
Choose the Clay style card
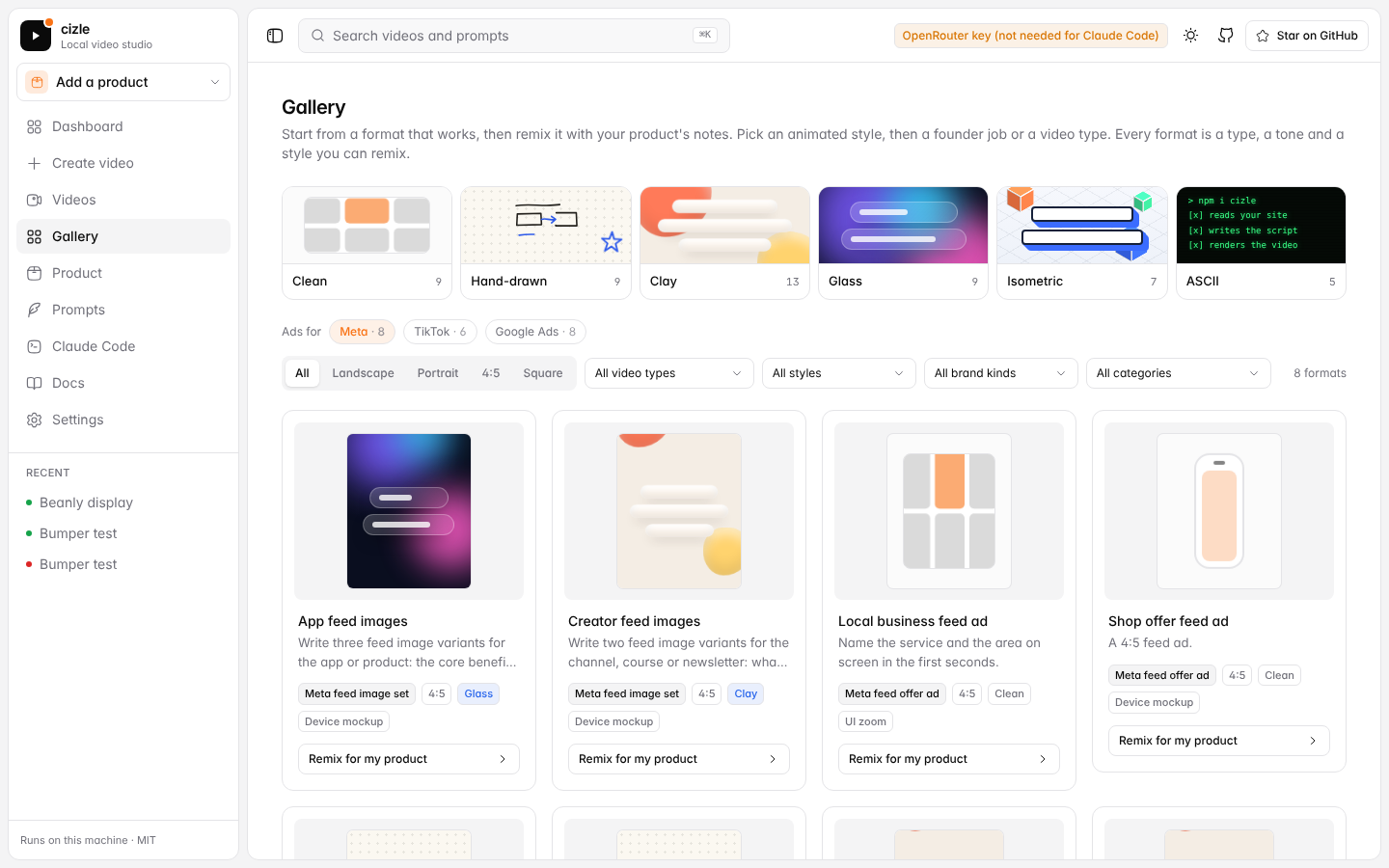pyautogui.click(x=725, y=243)
